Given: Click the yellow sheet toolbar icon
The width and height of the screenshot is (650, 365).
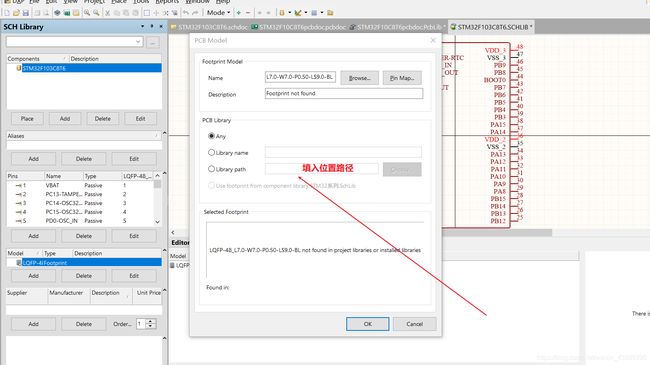Looking at the screenshot, I should click(76, 13).
